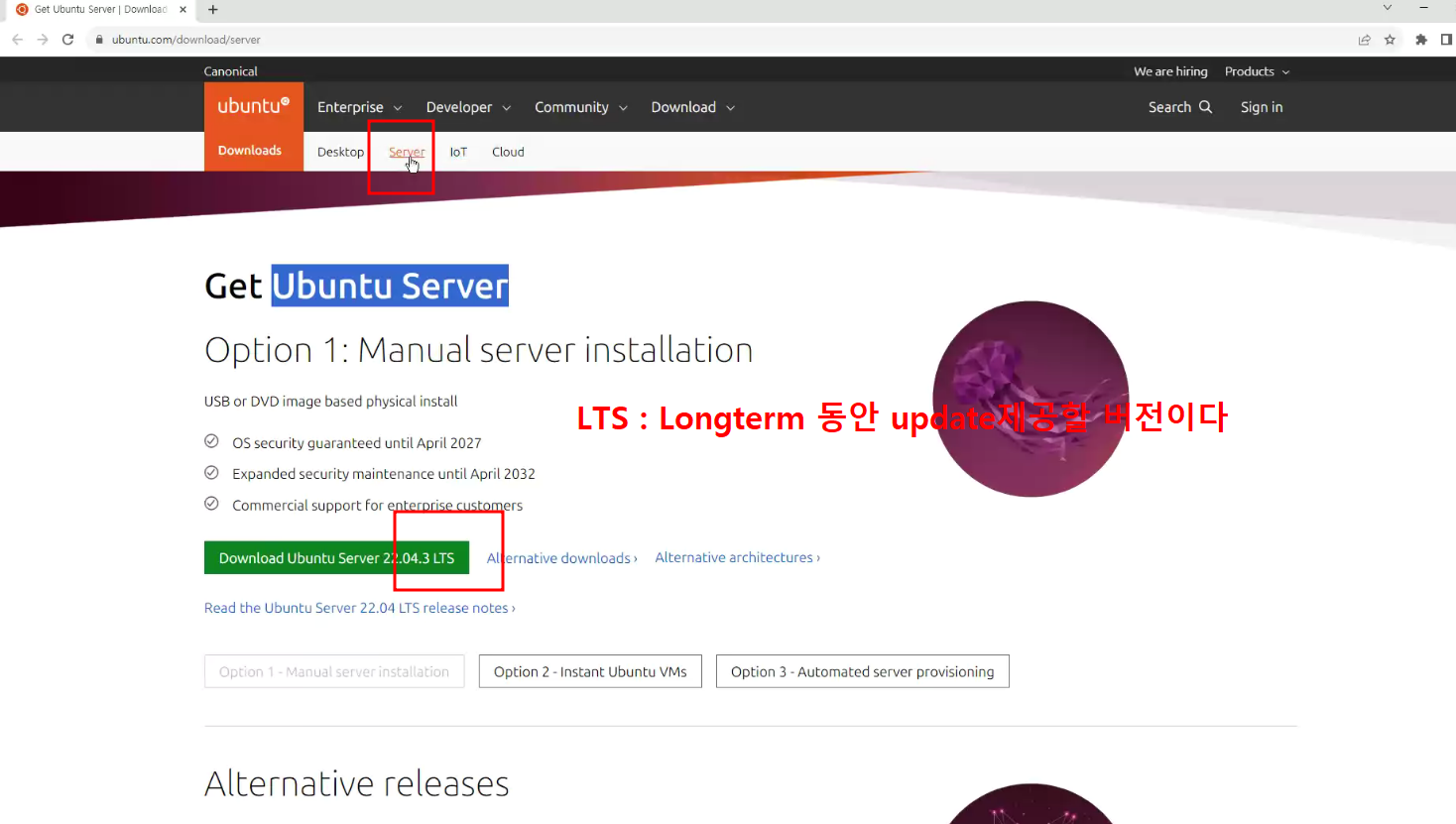The image size is (1456, 824).
Task: Click Sign in
Action: pos(1262,107)
